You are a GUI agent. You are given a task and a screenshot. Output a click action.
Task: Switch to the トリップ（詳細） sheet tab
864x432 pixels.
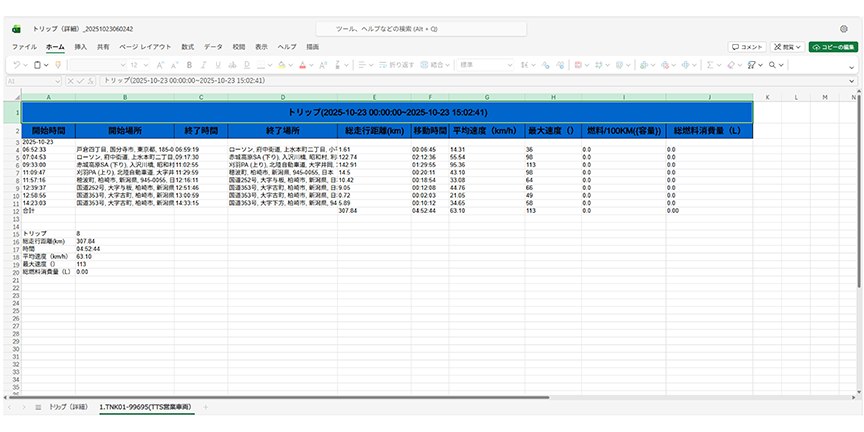coord(68,407)
